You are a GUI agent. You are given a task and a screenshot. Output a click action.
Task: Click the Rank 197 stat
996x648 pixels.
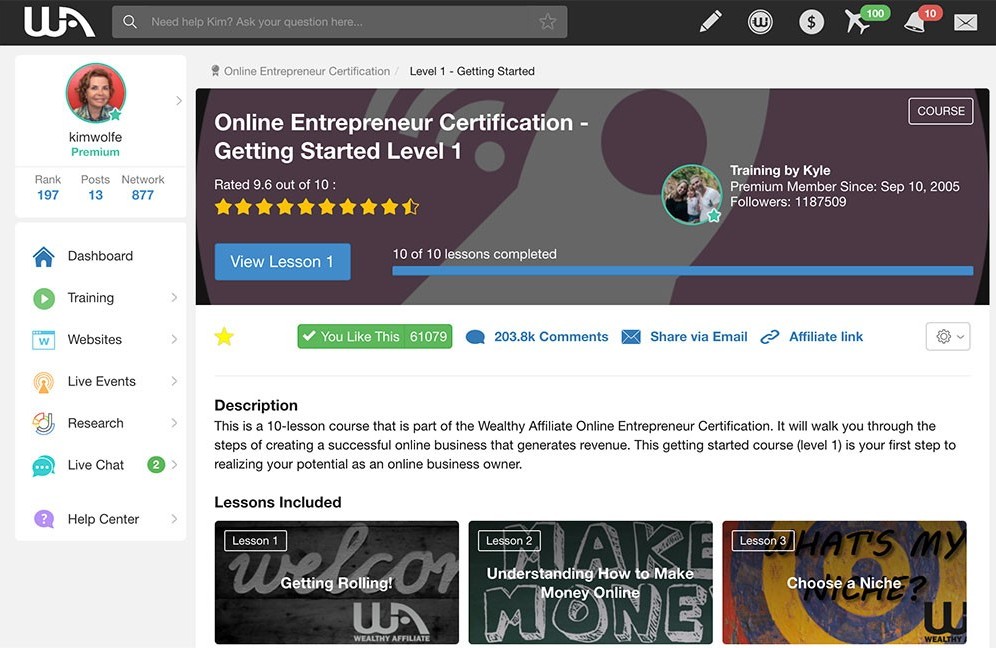(x=48, y=188)
